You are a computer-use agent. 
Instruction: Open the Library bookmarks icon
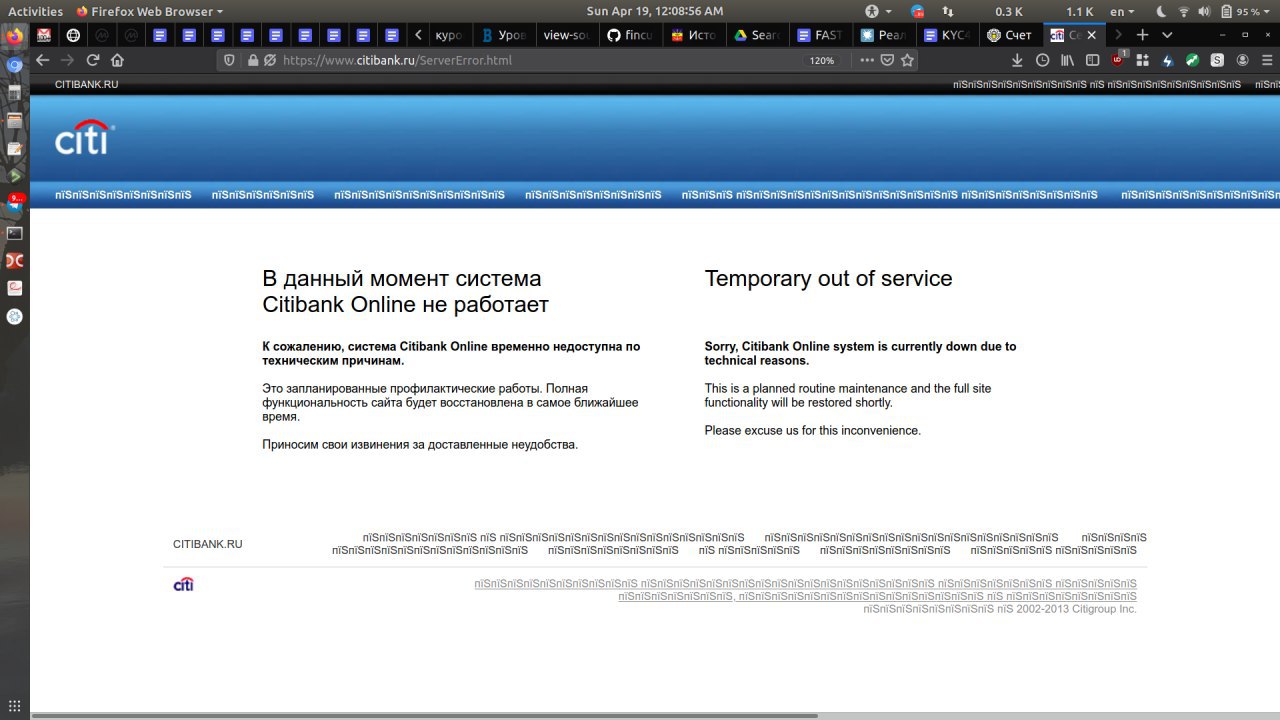tap(1068, 60)
